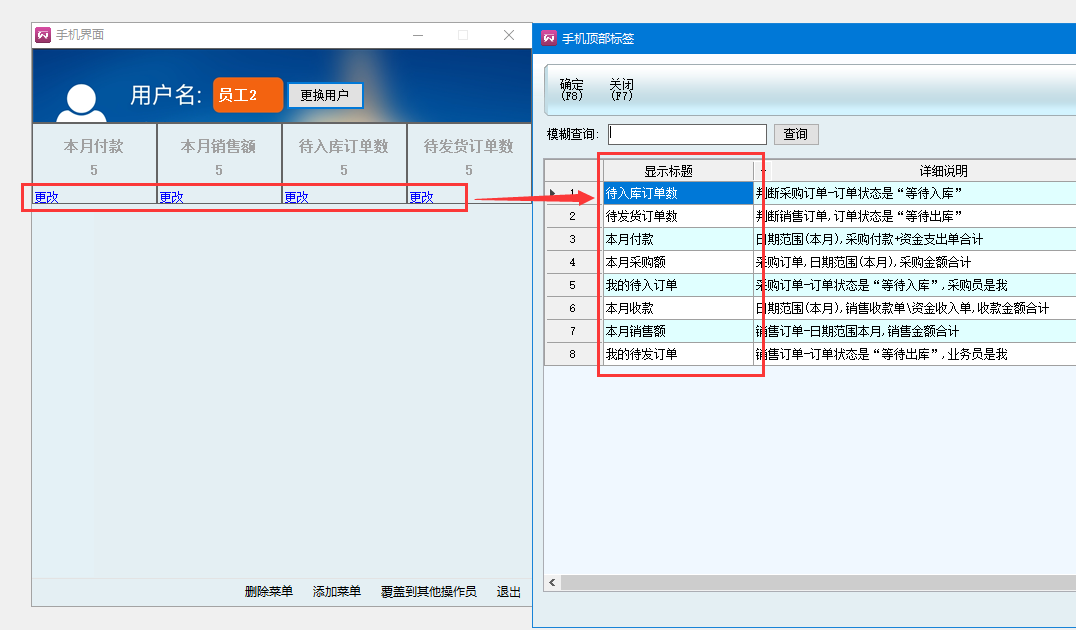Click 更改 link under 待入库订单数
Screen dimensions: 1076x630
(297, 197)
